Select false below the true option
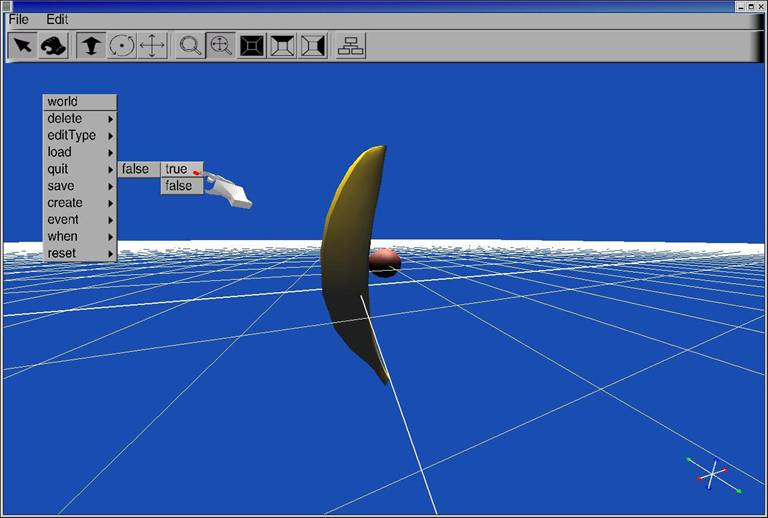Image resolution: width=768 pixels, height=518 pixels. (x=182, y=186)
